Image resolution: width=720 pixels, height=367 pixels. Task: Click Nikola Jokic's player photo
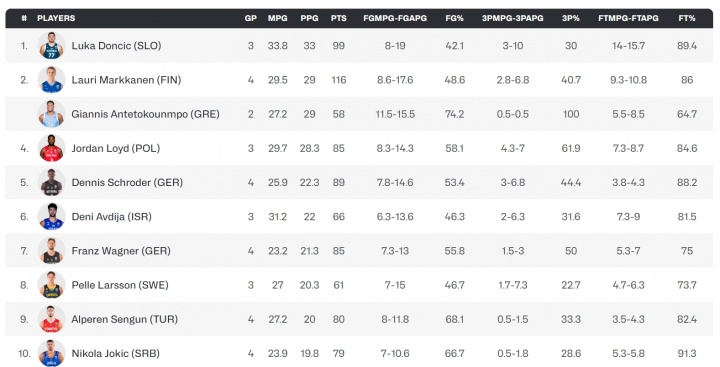click(51, 353)
